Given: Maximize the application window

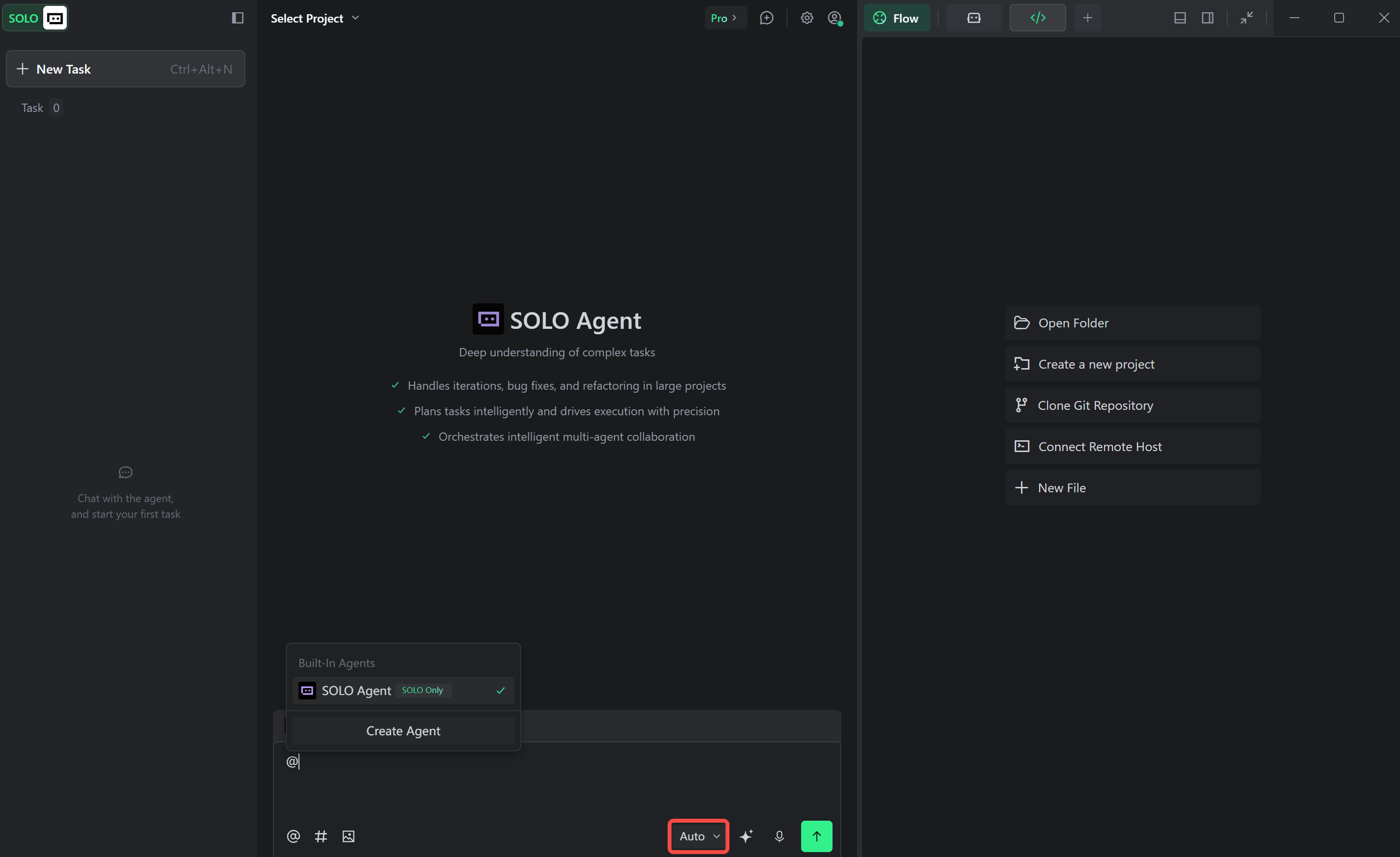Looking at the screenshot, I should tap(1339, 18).
